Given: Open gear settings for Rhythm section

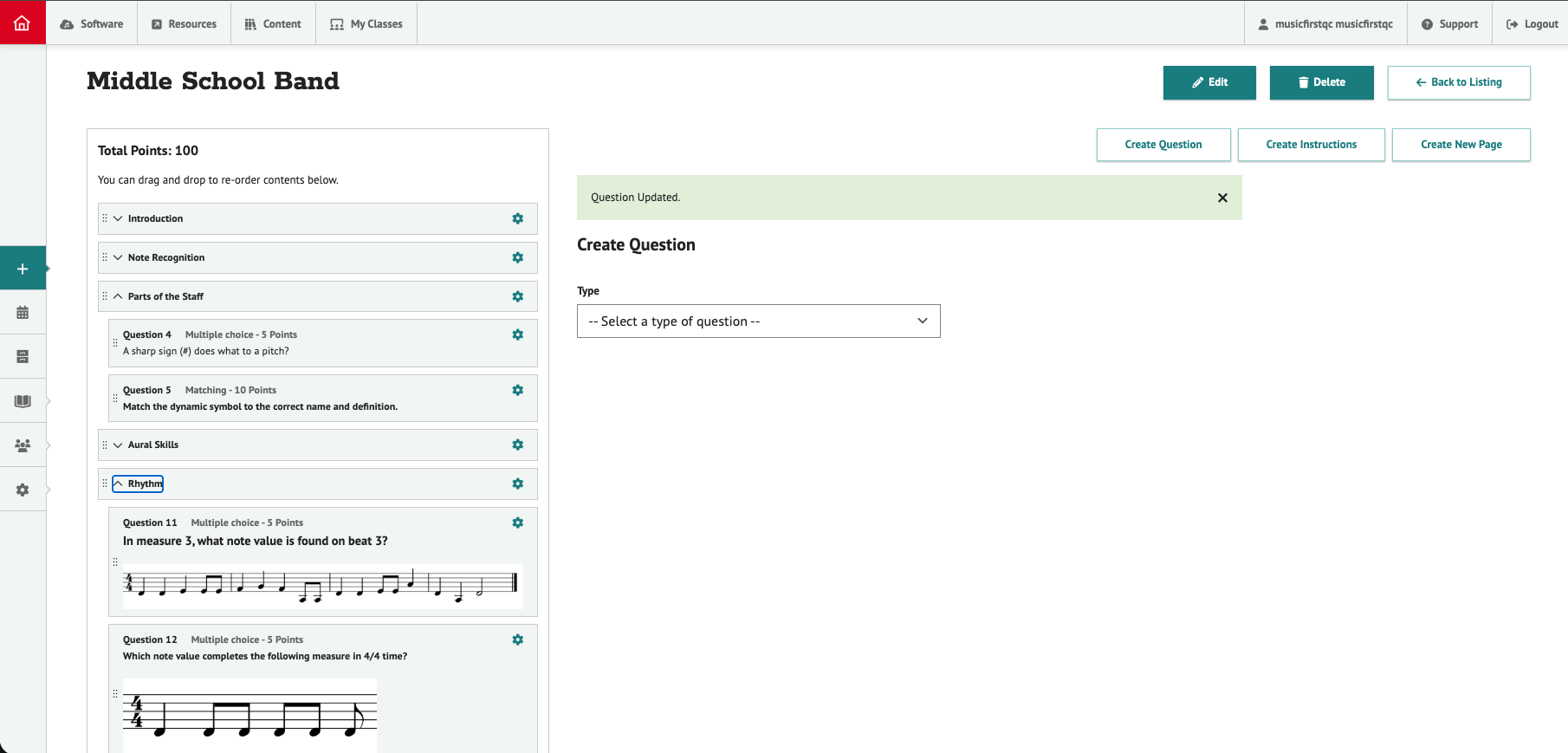Looking at the screenshot, I should [518, 484].
